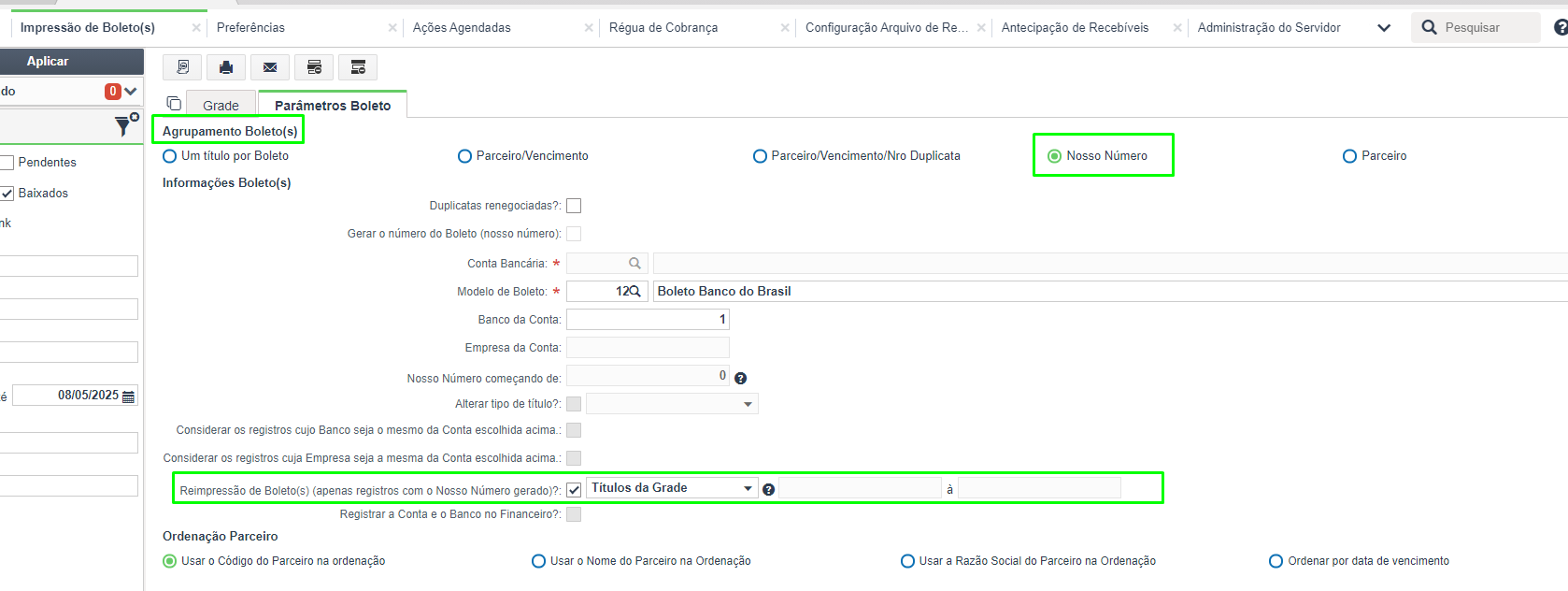Click the fourth toolbar icon with minus badge
The height and width of the screenshot is (591, 1568).
click(x=314, y=67)
